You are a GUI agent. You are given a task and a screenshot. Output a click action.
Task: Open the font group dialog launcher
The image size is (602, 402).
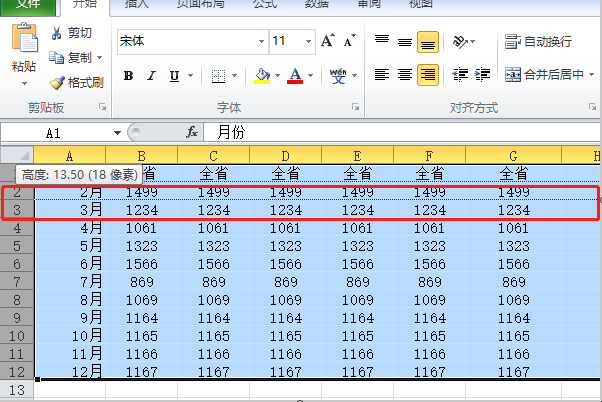[356, 107]
